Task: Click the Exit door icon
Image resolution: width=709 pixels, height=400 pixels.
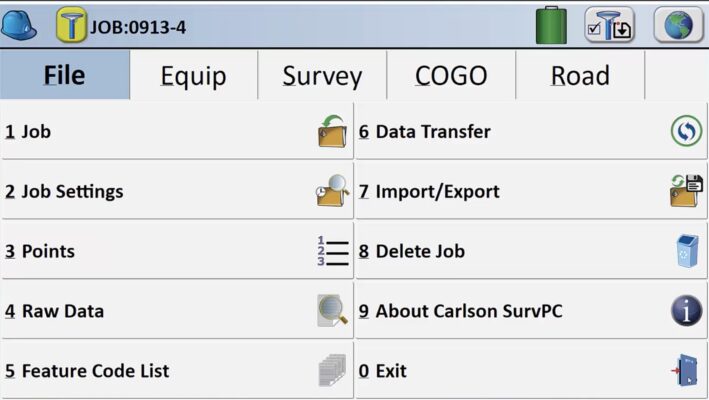Action: 686,370
